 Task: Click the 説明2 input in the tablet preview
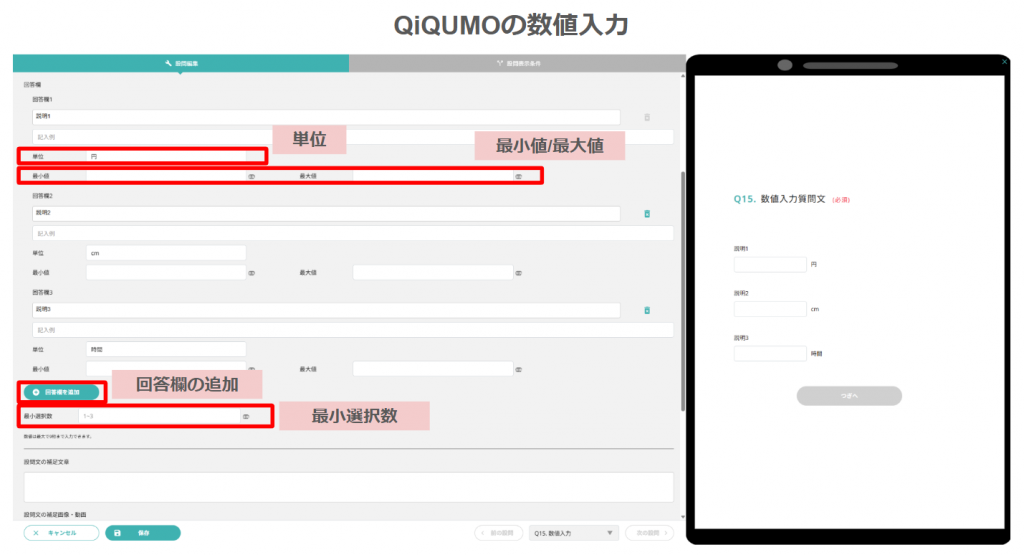(x=770, y=309)
